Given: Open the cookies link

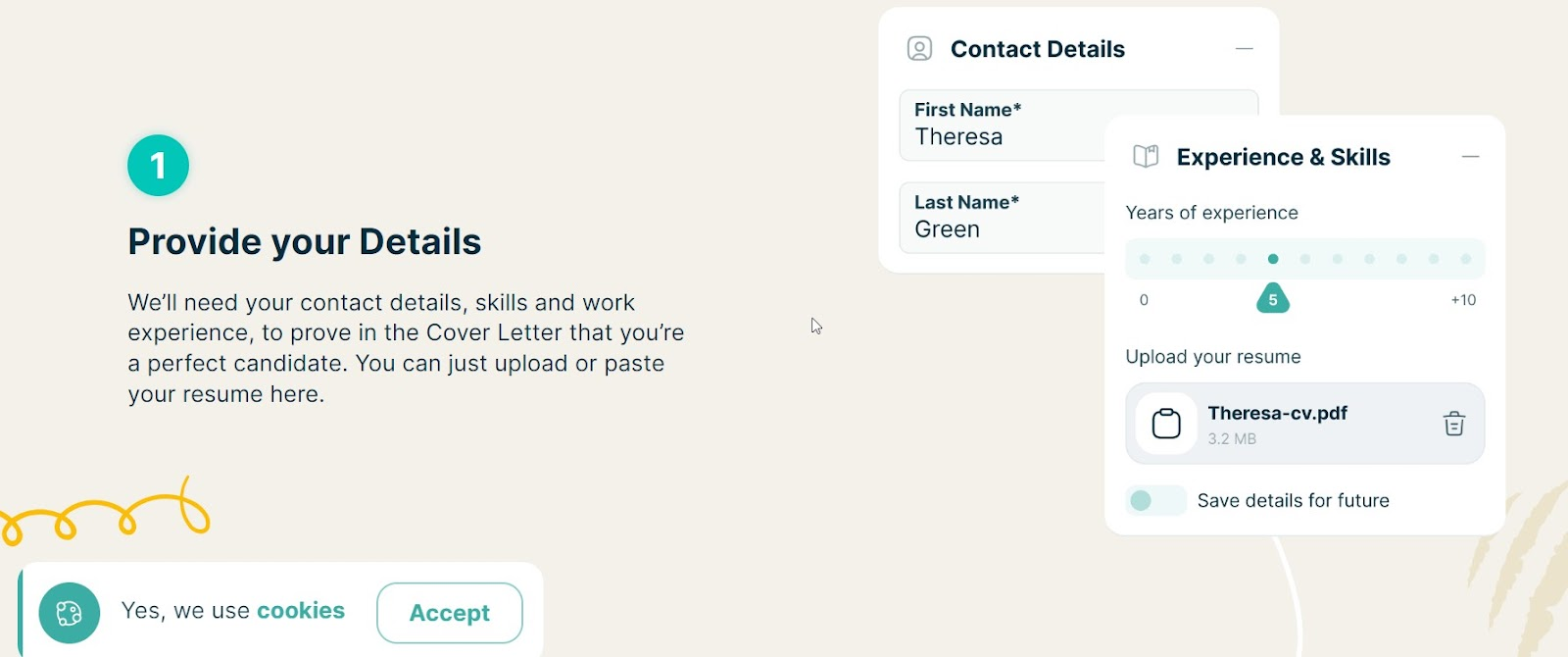Looking at the screenshot, I should coord(301,611).
